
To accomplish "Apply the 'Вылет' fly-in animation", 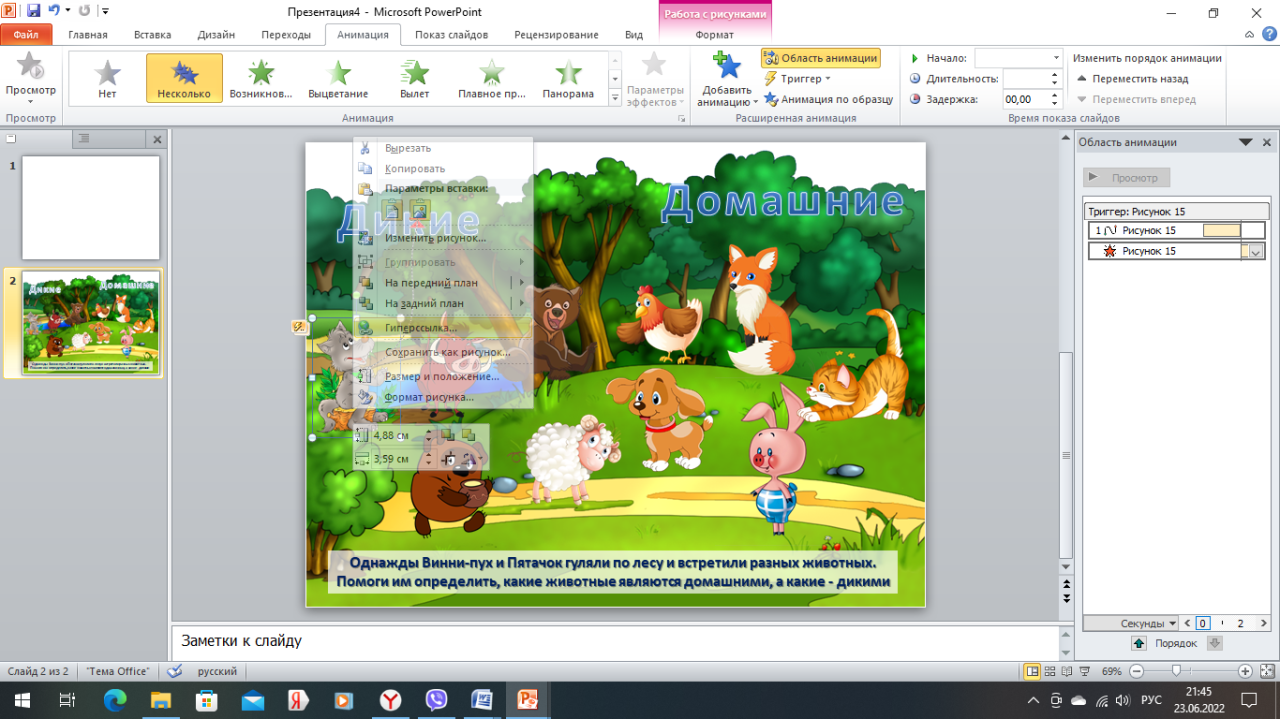I will point(415,78).
